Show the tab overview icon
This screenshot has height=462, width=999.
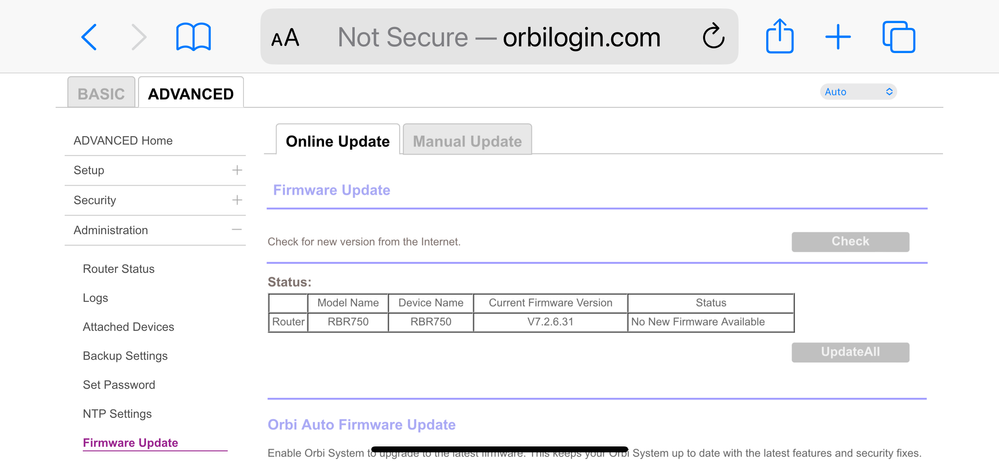(898, 38)
